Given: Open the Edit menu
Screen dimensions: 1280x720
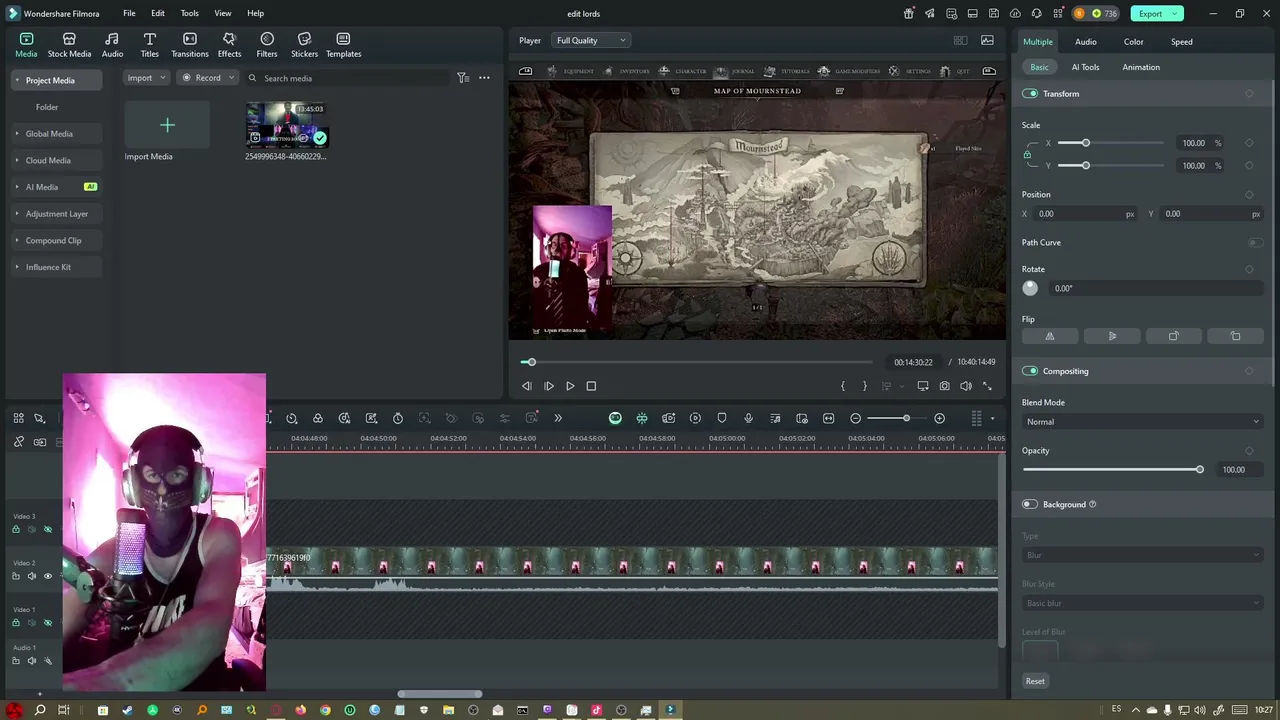Looking at the screenshot, I should 158,13.
